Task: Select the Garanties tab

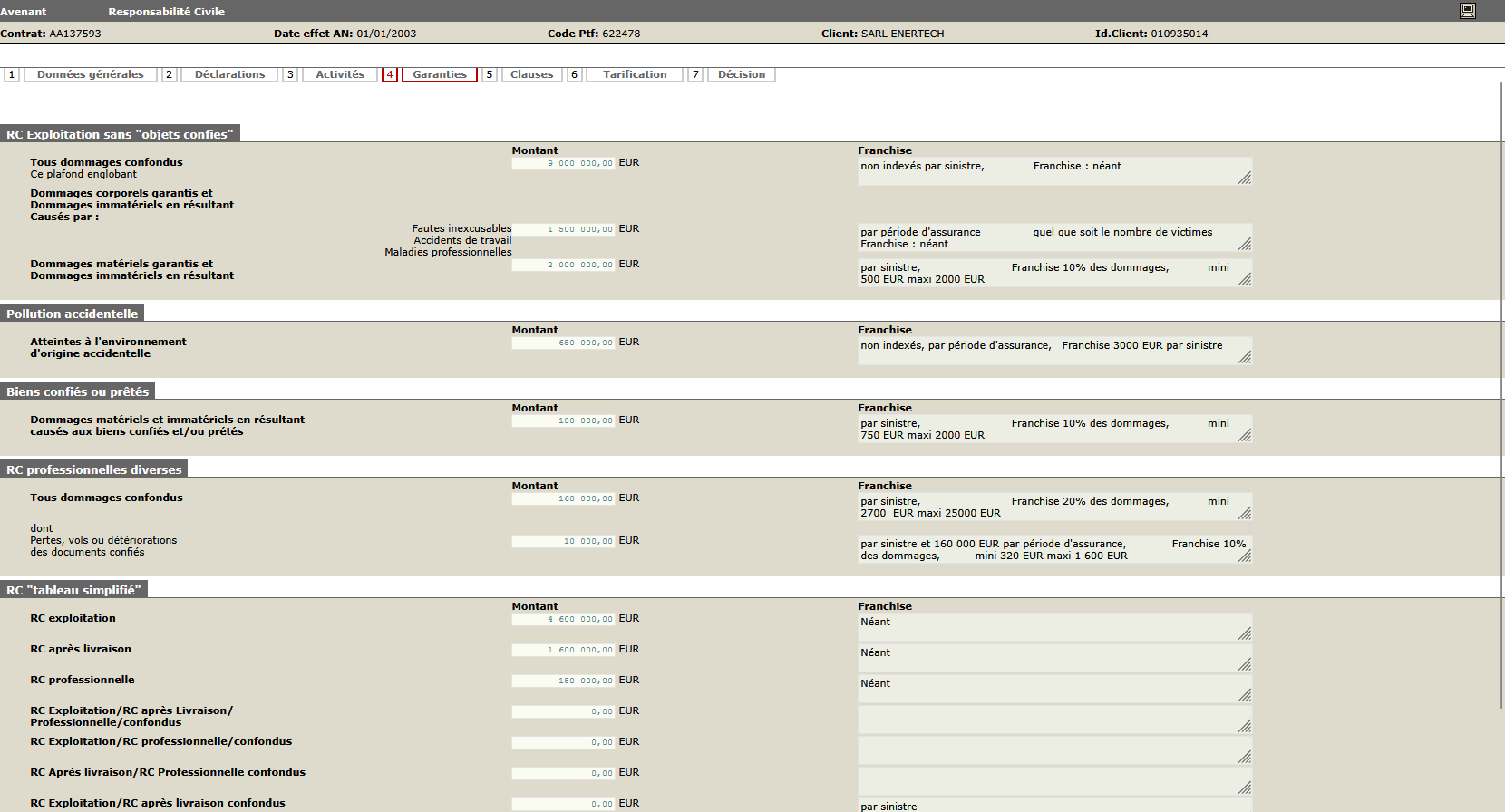Action: [x=440, y=74]
